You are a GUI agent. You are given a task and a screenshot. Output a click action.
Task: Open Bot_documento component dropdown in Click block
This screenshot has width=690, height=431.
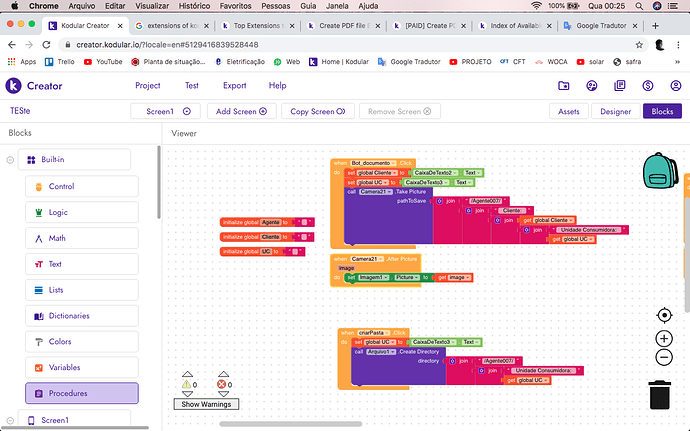373,163
